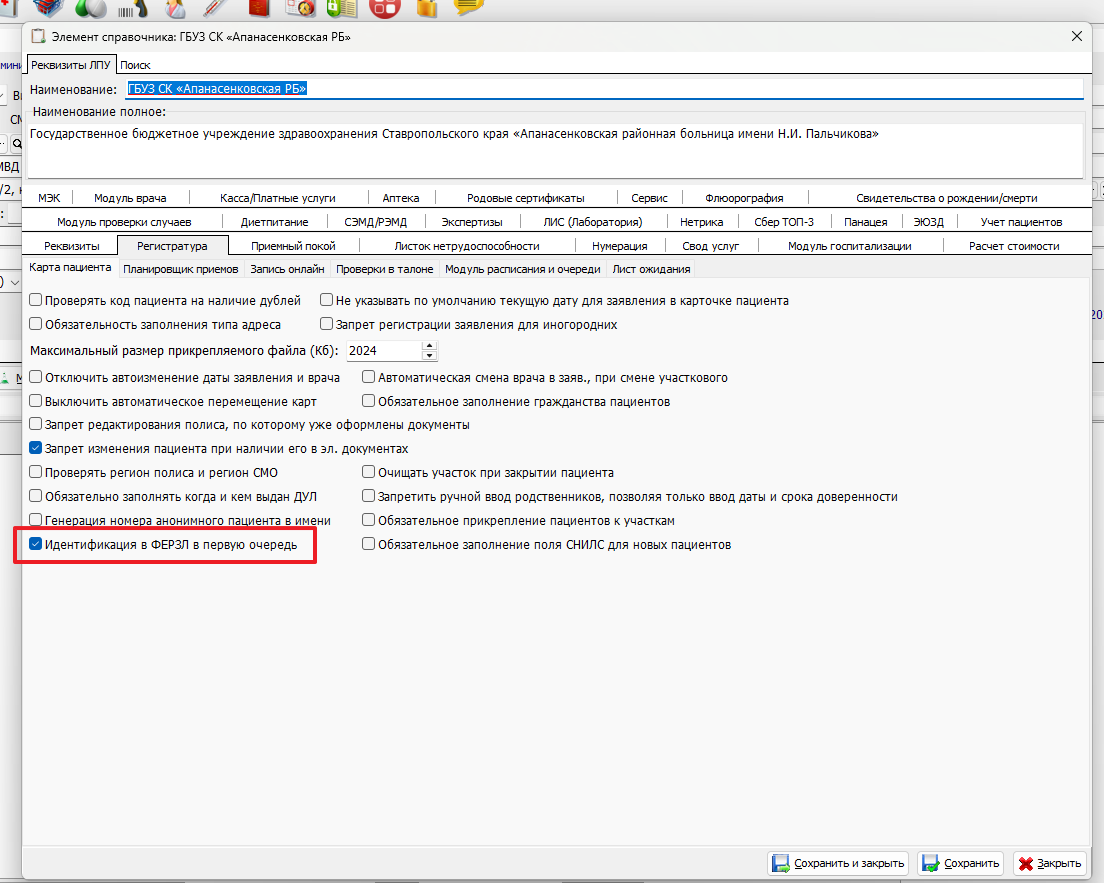
Task: Click the shopping basket icon in the top toolbar
Action: point(48,7)
